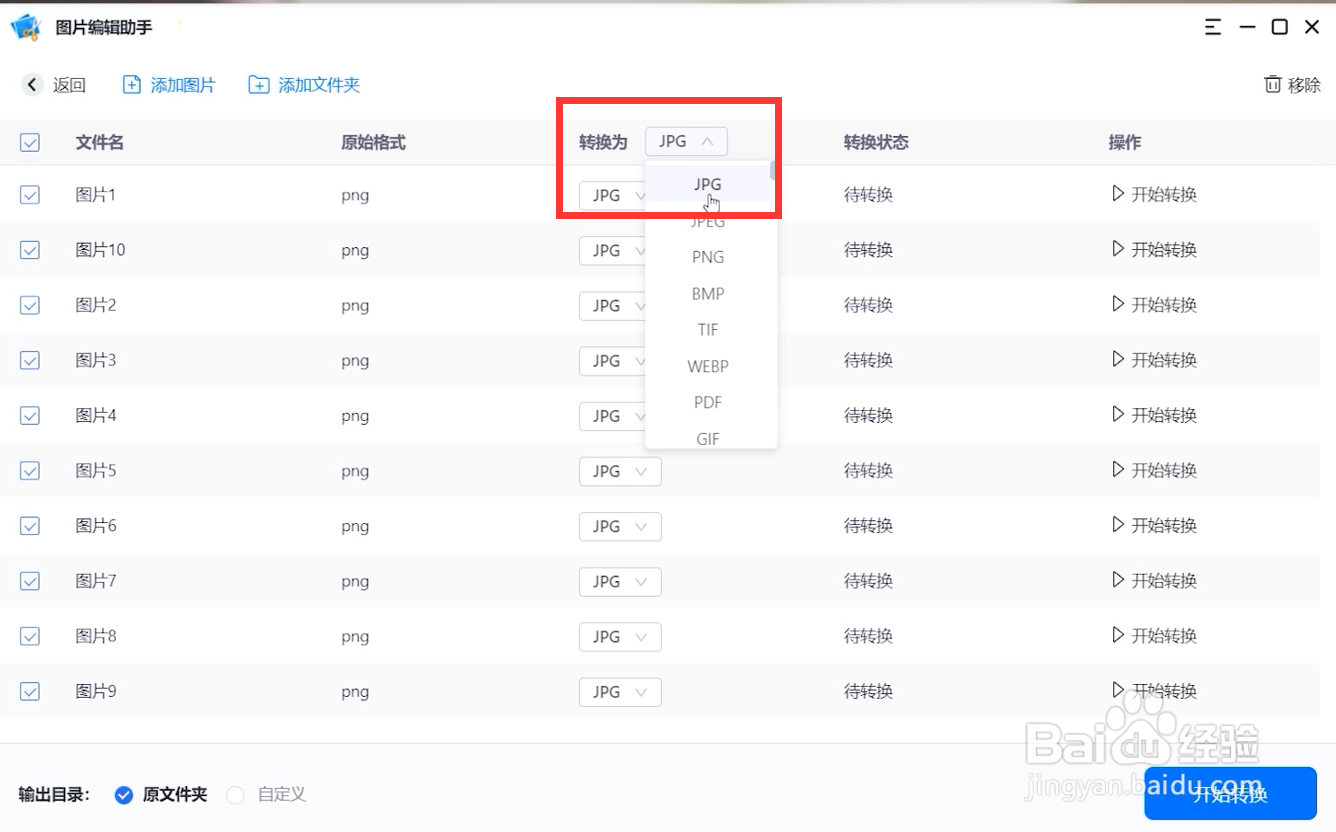
Task: Choose WEBP in the open format list
Action: [x=708, y=366]
